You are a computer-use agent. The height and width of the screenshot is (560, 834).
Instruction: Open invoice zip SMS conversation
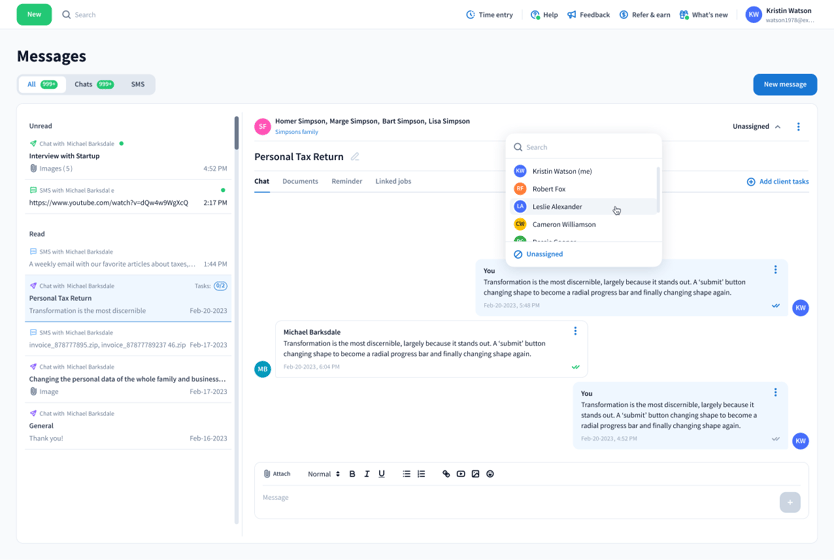[x=128, y=339]
